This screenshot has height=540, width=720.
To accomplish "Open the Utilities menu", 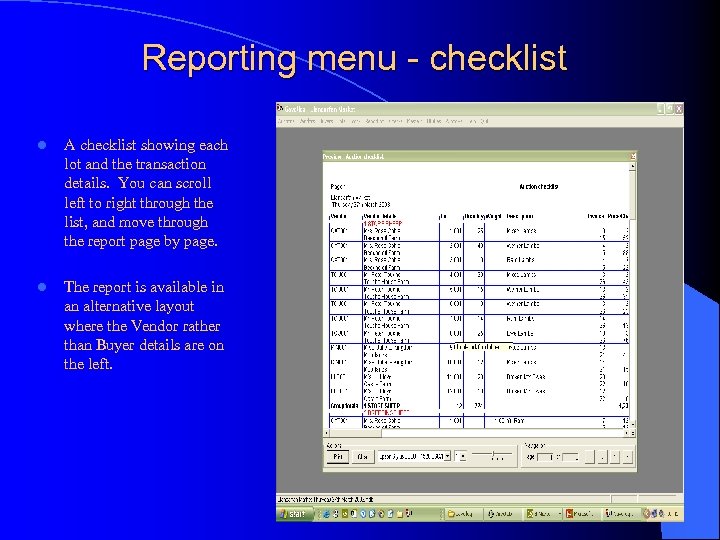I will coord(433,121).
